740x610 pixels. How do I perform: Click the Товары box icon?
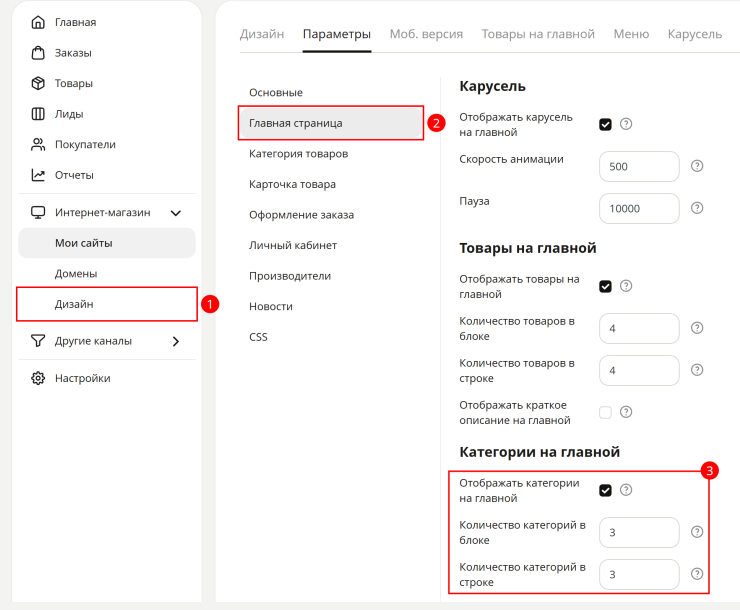pos(38,84)
